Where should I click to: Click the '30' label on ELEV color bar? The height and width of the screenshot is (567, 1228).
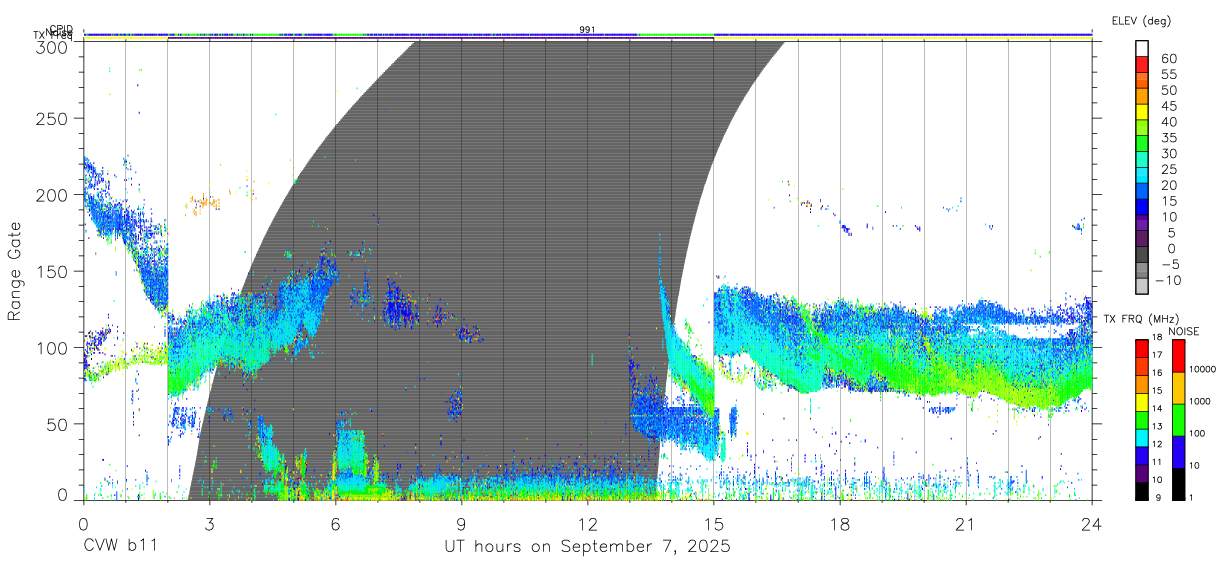click(x=1168, y=153)
